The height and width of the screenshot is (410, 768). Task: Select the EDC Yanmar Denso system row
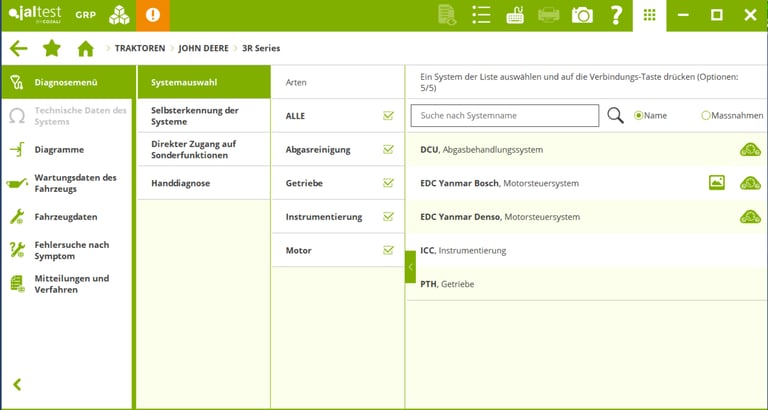[x=586, y=217]
